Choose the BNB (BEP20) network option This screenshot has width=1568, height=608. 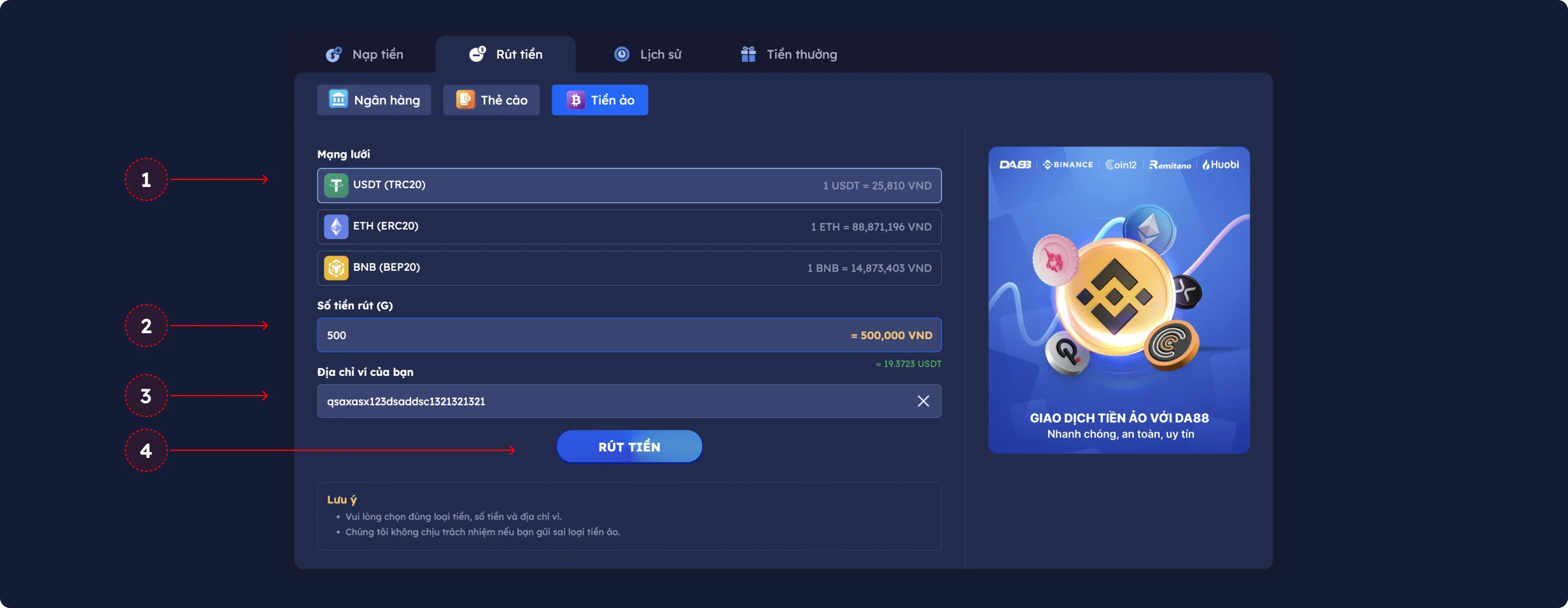coord(629,268)
